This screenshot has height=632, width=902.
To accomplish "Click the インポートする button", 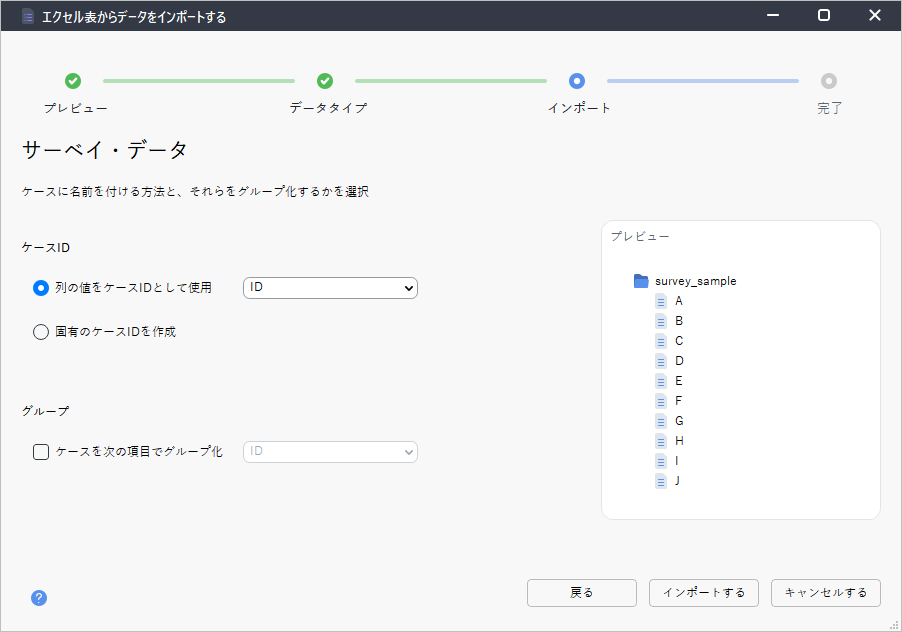I will click(x=703, y=593).
